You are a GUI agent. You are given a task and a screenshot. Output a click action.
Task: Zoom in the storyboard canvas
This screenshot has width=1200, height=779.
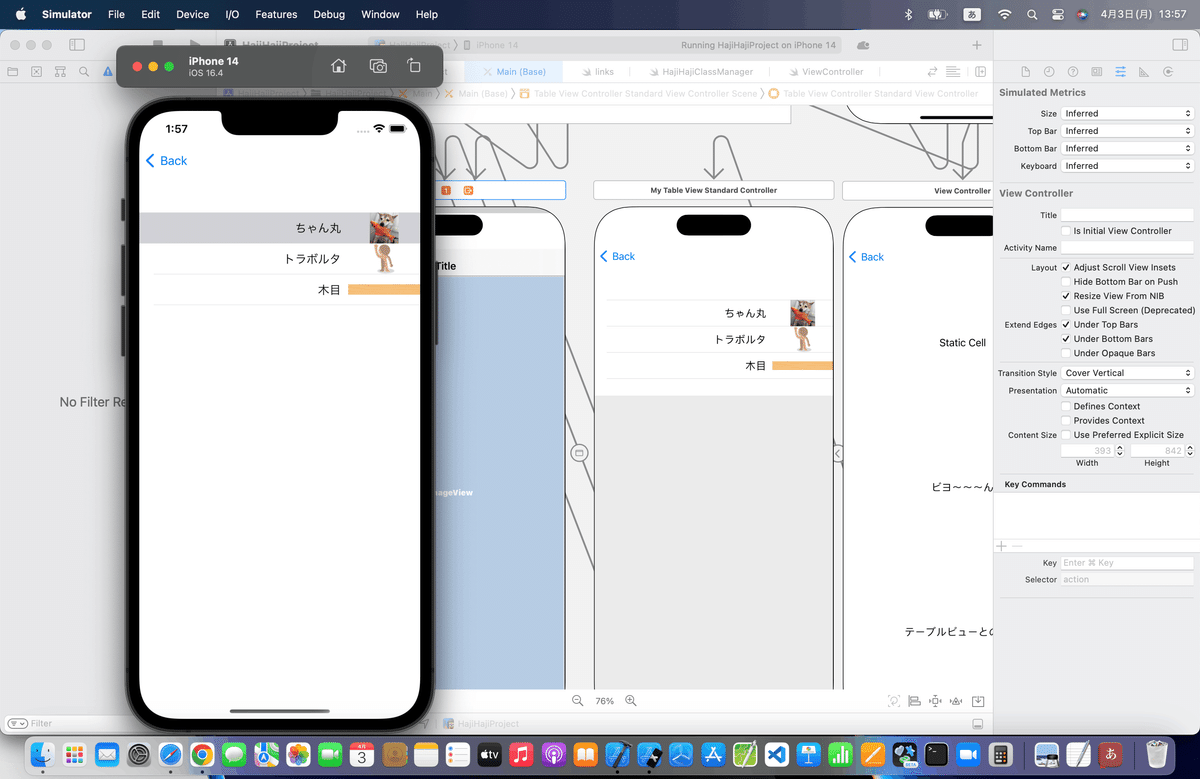[631, 701]
